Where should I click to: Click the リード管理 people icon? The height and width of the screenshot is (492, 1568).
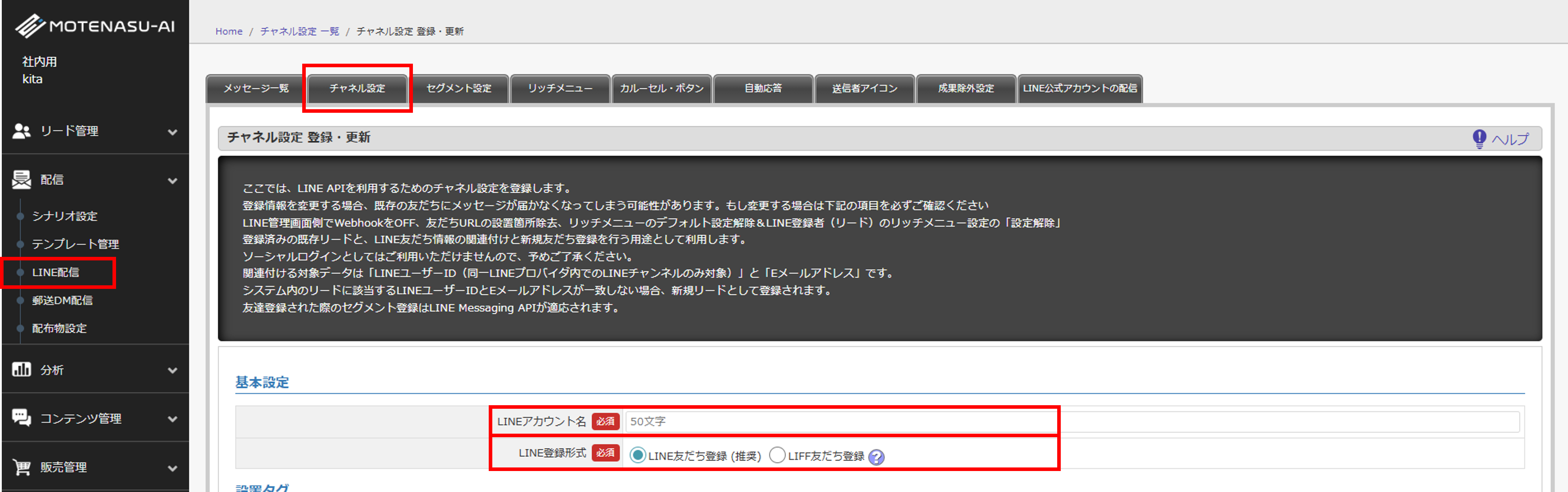point(21,131)
